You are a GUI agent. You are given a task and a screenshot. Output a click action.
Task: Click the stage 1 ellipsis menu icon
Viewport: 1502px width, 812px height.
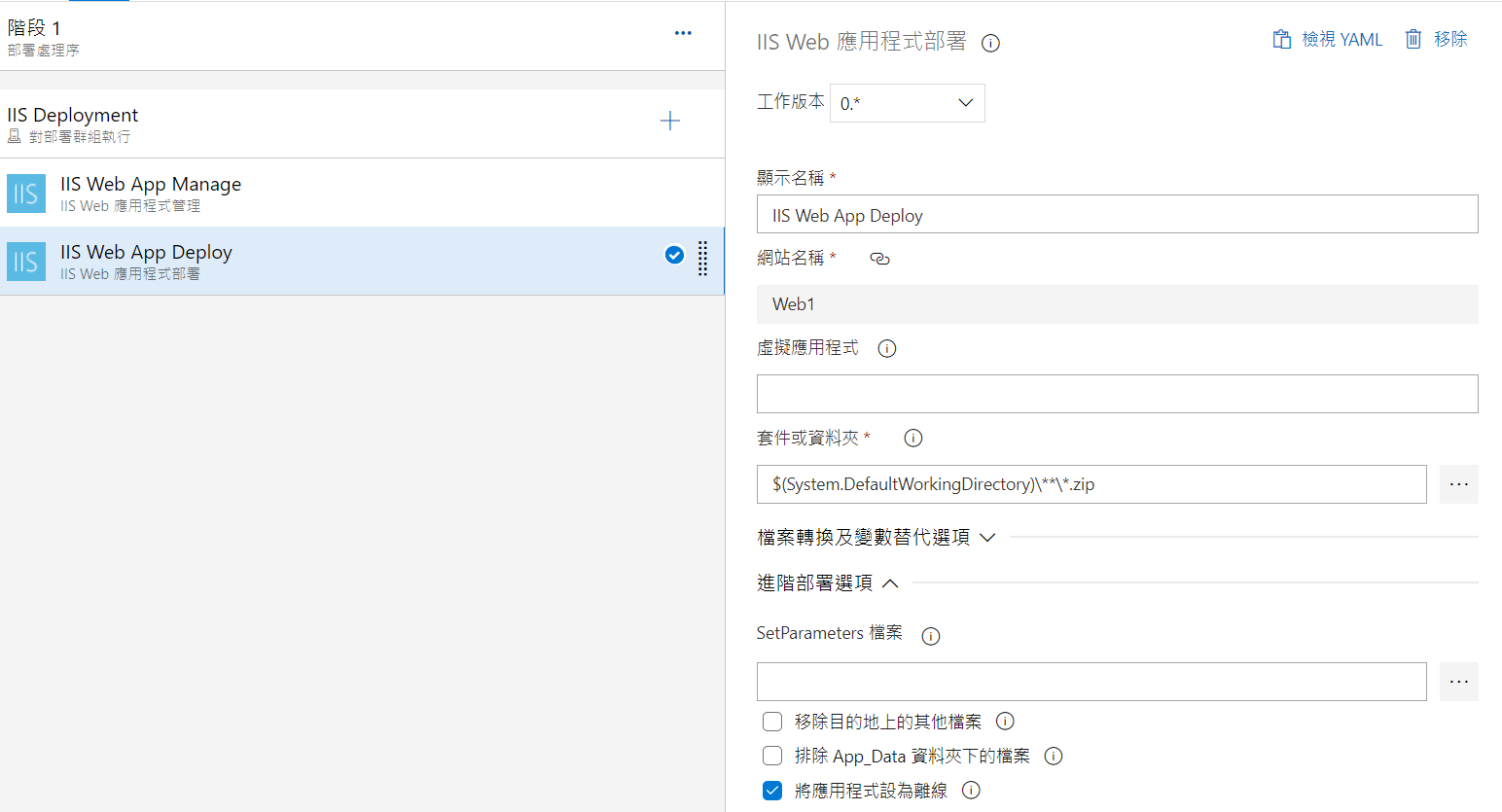coord(683,33)
